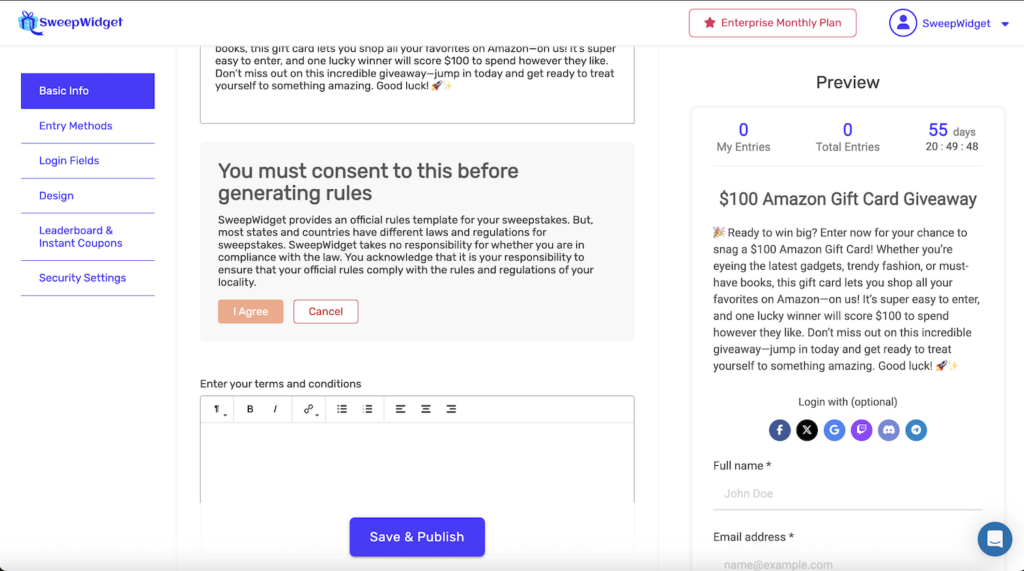Center-align the terms text

pyautogui.click(x=426, y=409)
